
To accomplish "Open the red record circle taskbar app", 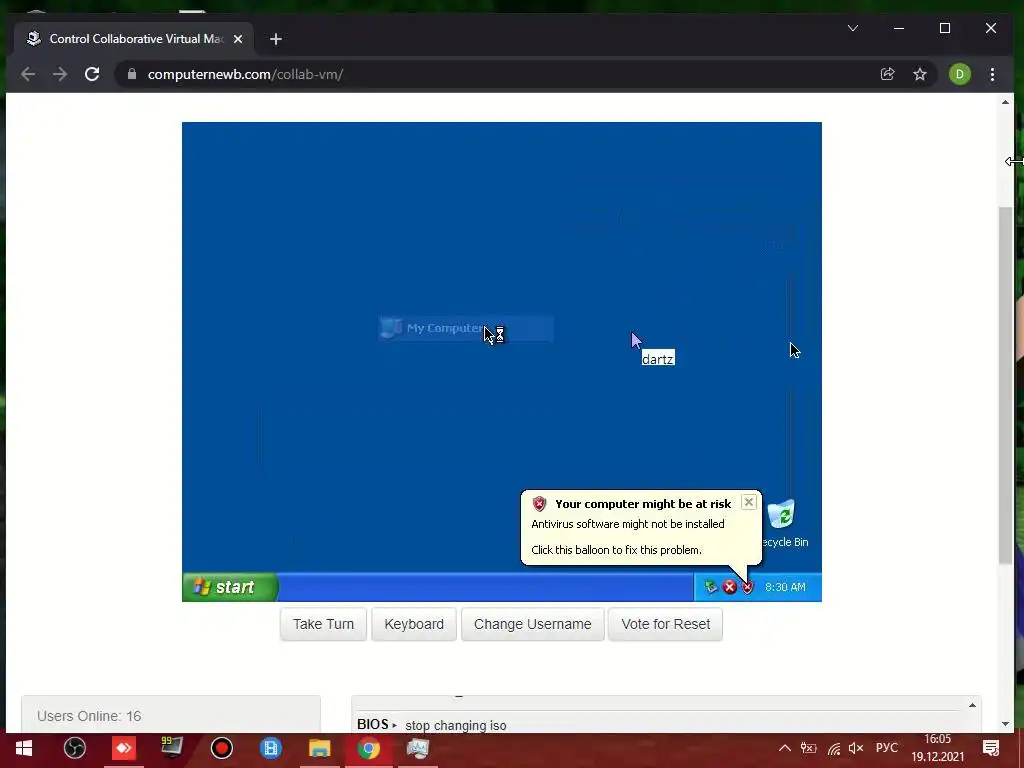I will 222,748.
